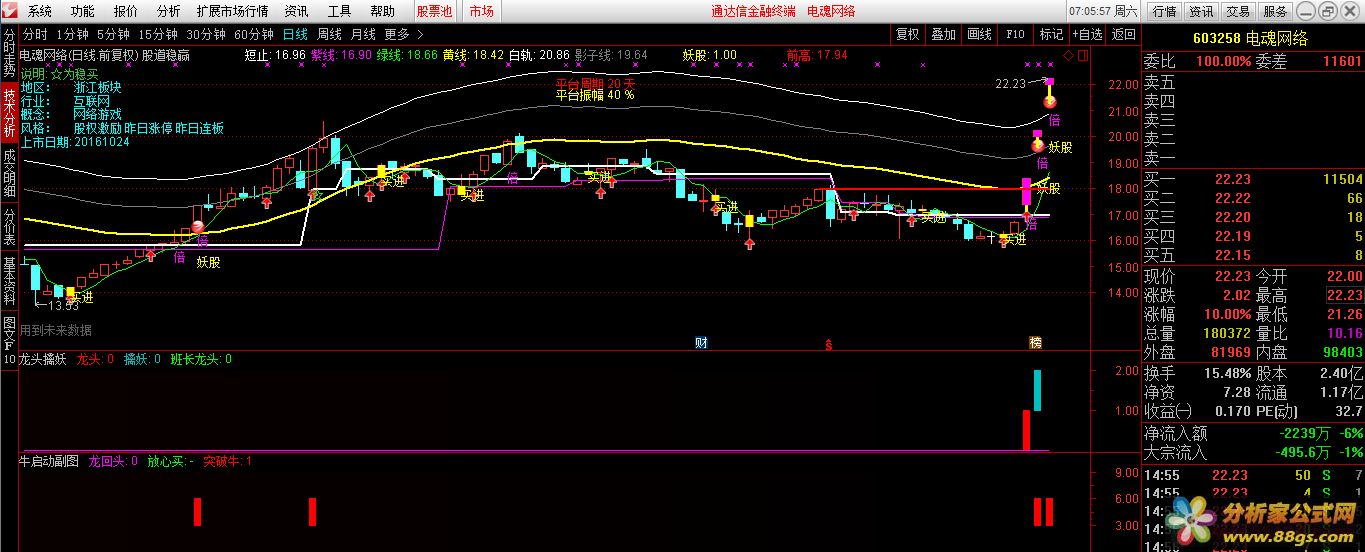Viewport: 1365px width, 552px height.
Task: Switch to 月线 period
Action: 363,34
